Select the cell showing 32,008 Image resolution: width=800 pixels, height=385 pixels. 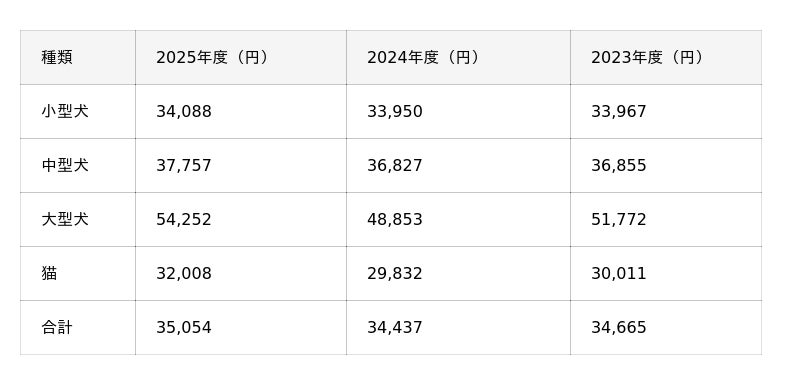point(241,274)
